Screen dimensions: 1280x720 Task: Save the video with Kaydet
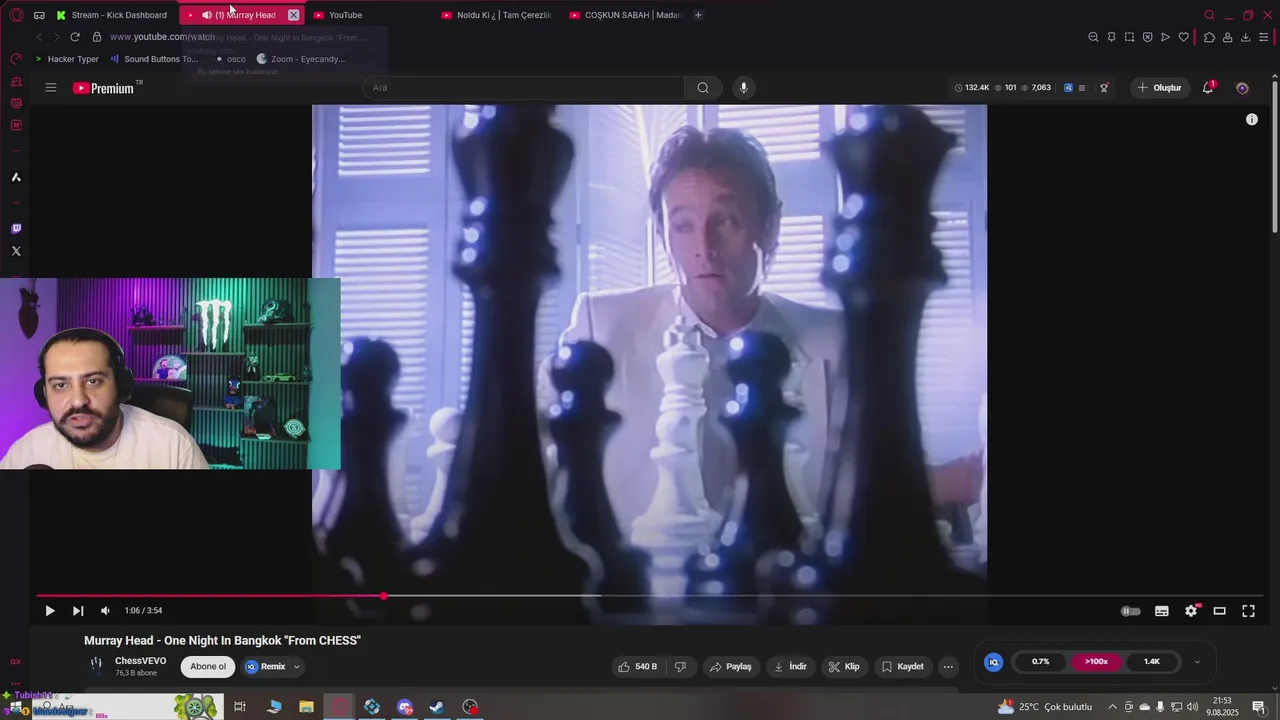pyautogui.click(x=902, y=667)
